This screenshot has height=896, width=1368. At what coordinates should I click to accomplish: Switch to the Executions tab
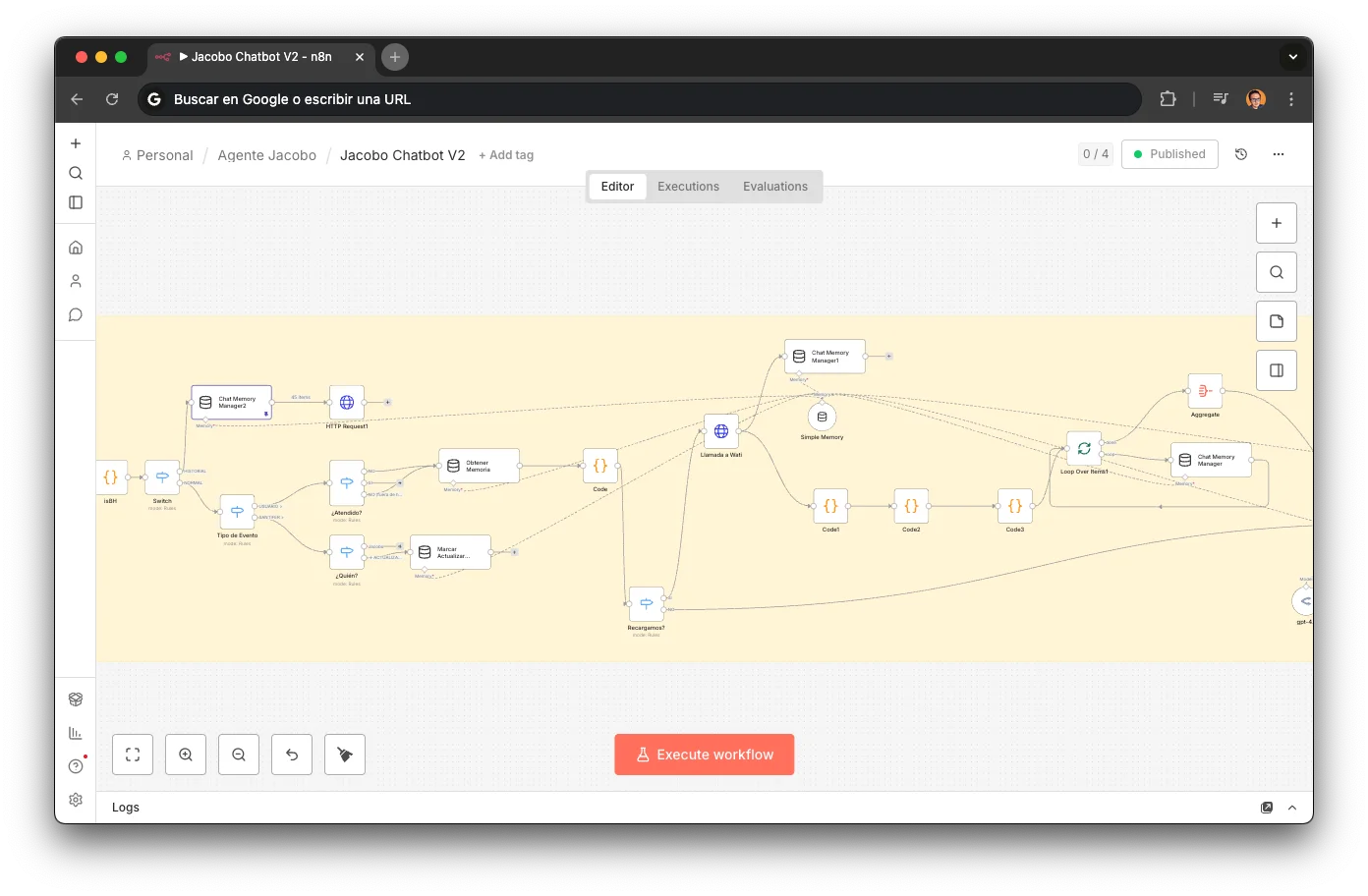[x=688, y=186]
